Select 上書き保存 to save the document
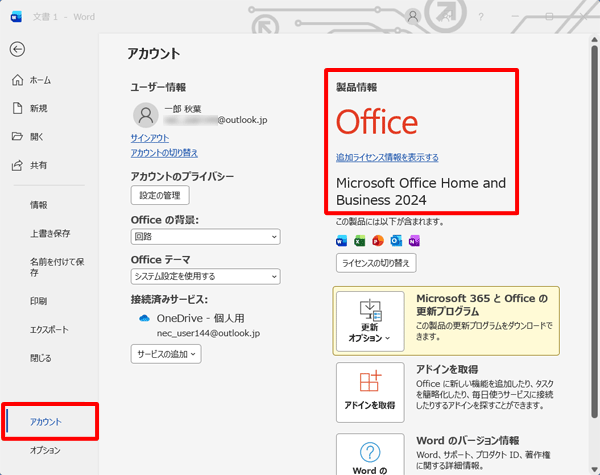The image size is (600, 475). tap(50, 233)
